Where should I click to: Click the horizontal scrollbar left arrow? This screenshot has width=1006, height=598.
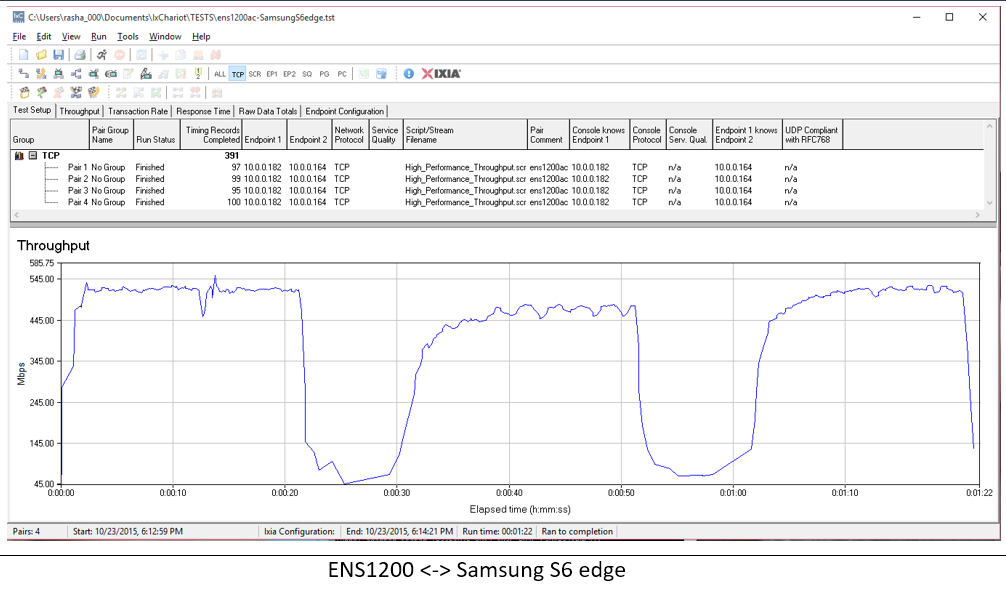(x=17, y=215)
